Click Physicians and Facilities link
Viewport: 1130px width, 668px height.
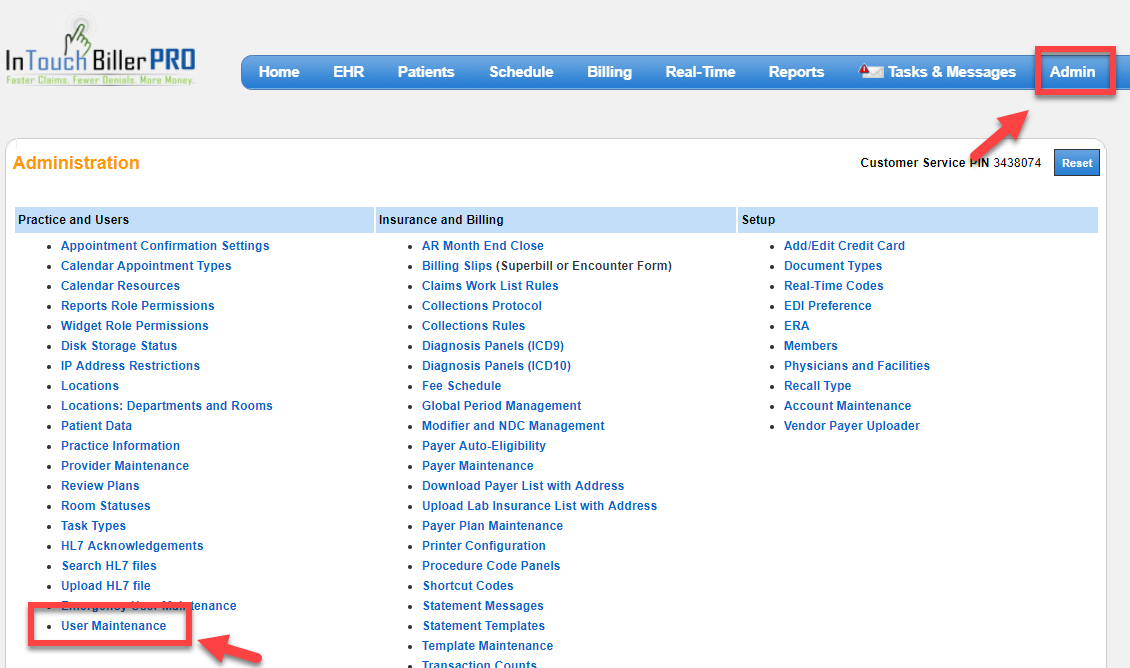point(856,366)
